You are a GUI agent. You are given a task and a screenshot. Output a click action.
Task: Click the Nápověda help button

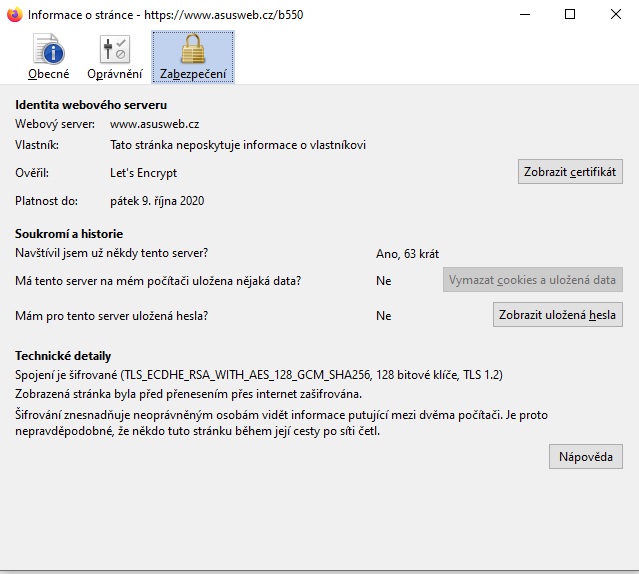585,457
